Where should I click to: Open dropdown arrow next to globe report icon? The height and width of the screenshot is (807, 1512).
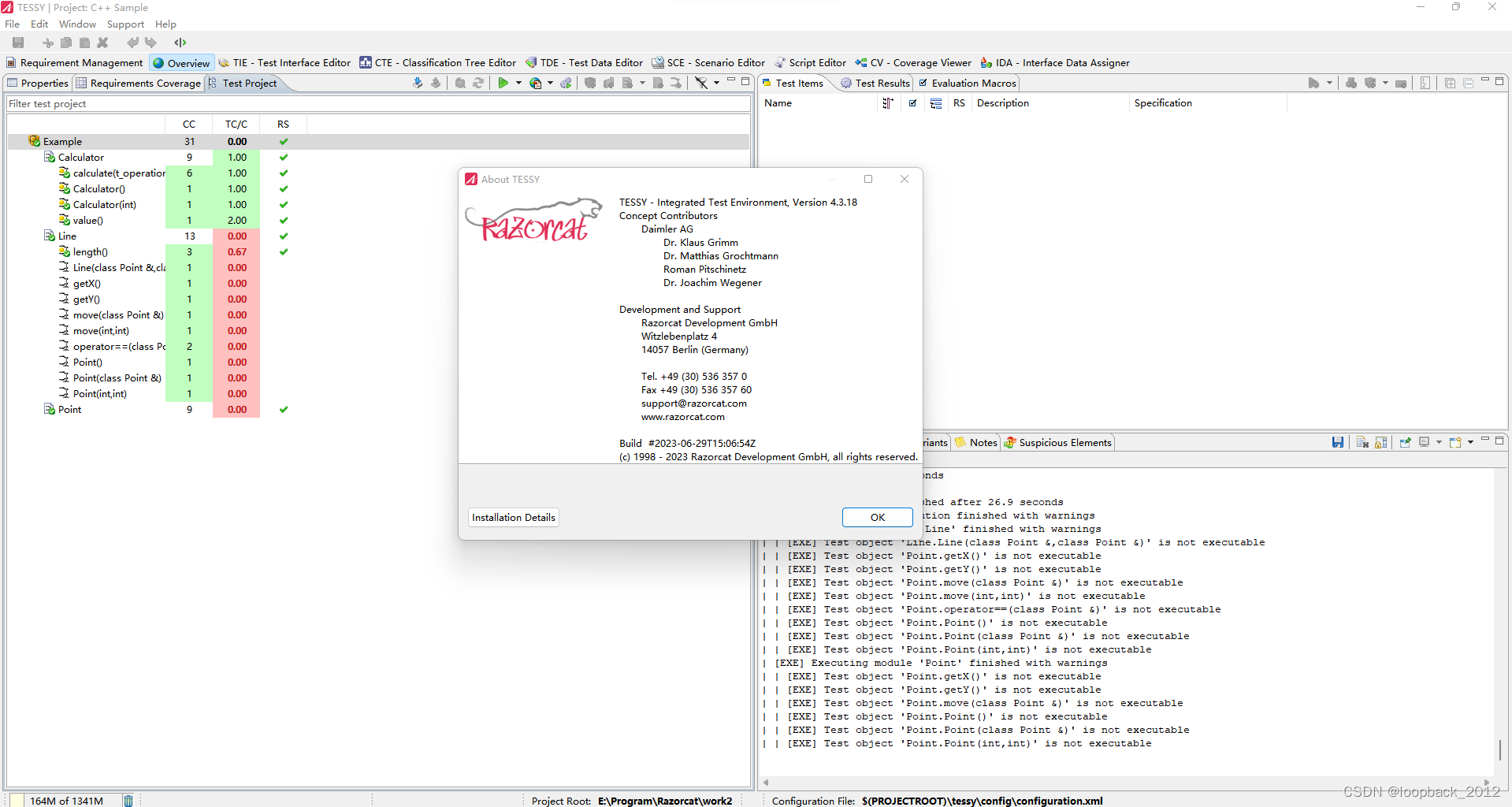coord(550,83)
